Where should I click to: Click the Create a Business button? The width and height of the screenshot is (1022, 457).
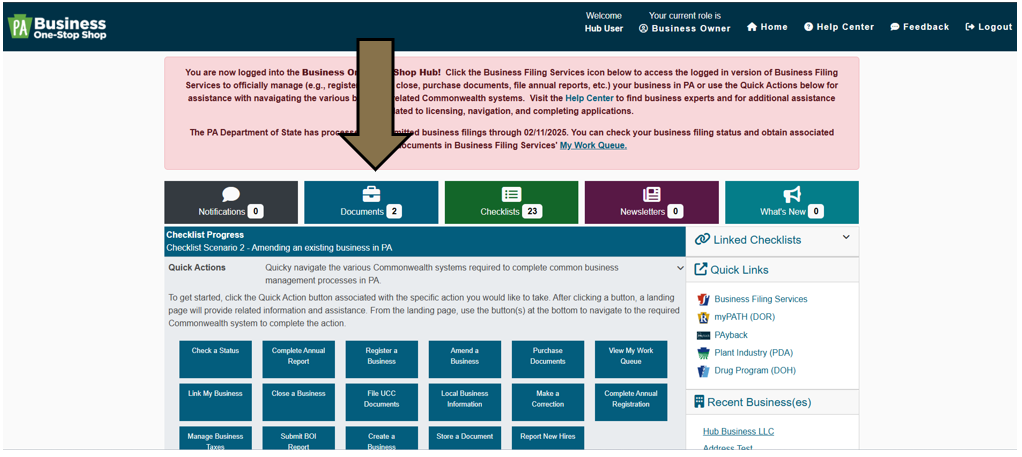click(x=381, y=438)
